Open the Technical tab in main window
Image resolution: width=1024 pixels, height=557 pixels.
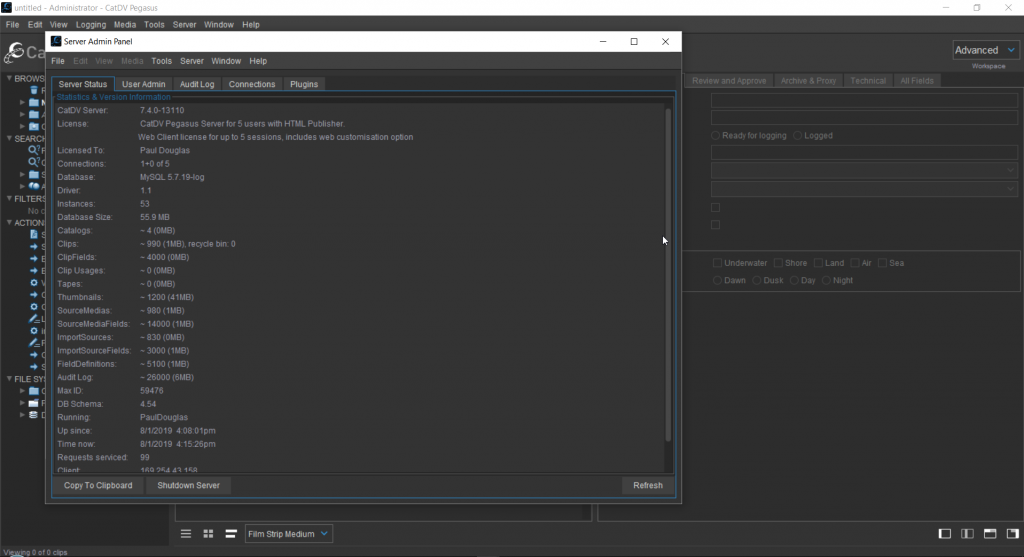point(868,81)
